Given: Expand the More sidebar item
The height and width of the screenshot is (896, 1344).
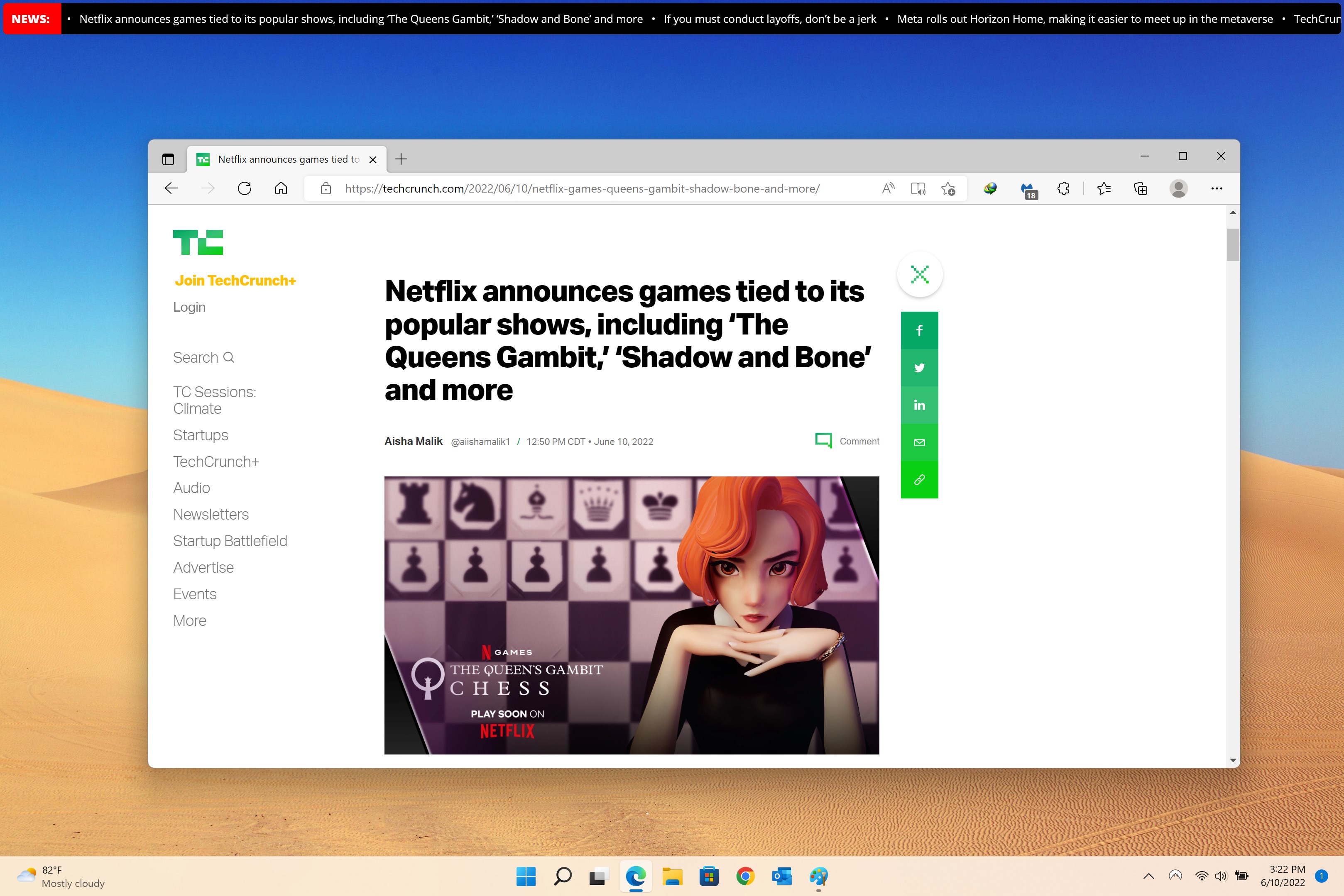Looking at the screenshot, I should pyautogui.click(x=190, y=620).
